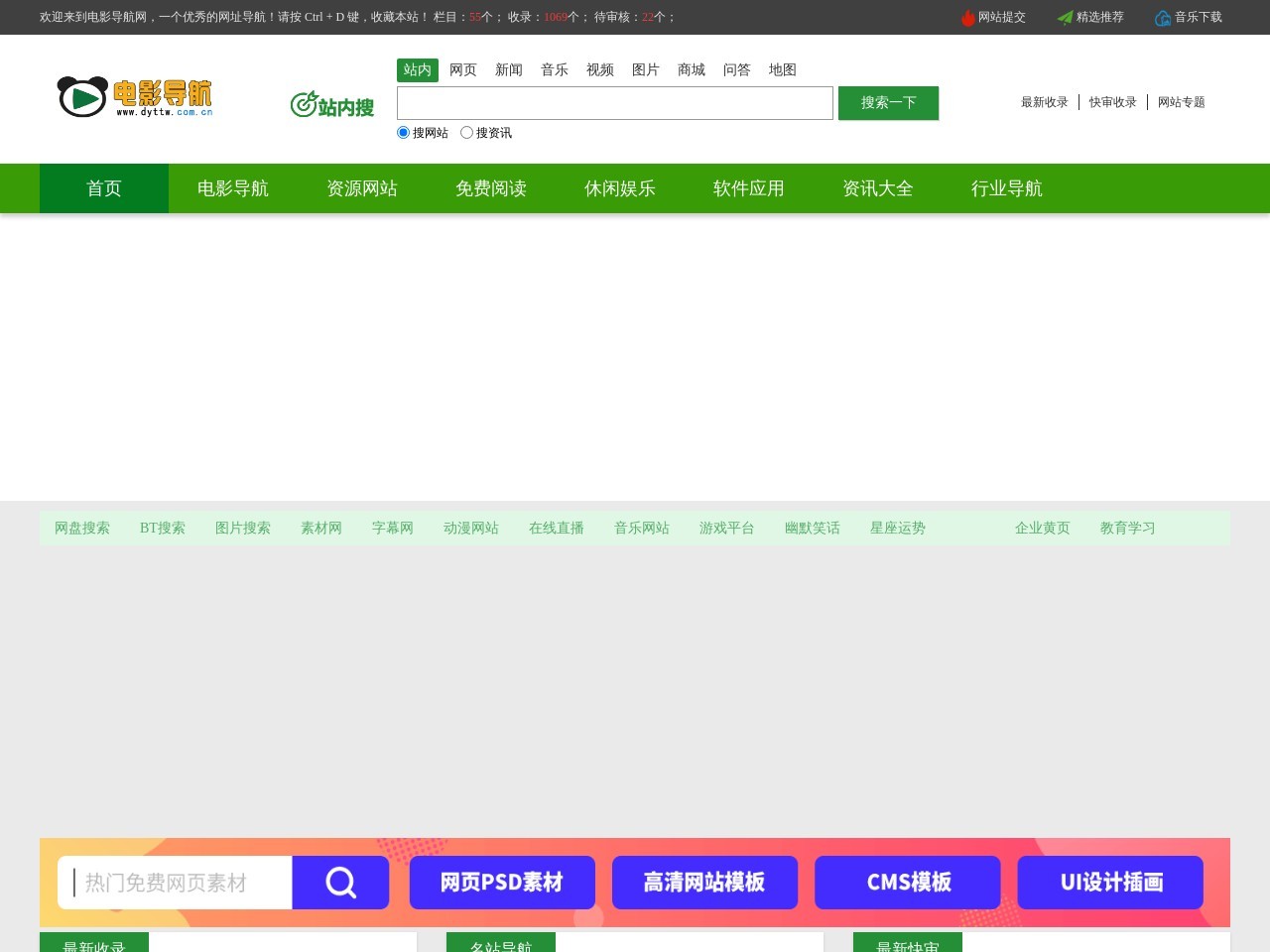Open 免费阅读 navigation menu item
1270x952 pixels.
pos(491,188)
